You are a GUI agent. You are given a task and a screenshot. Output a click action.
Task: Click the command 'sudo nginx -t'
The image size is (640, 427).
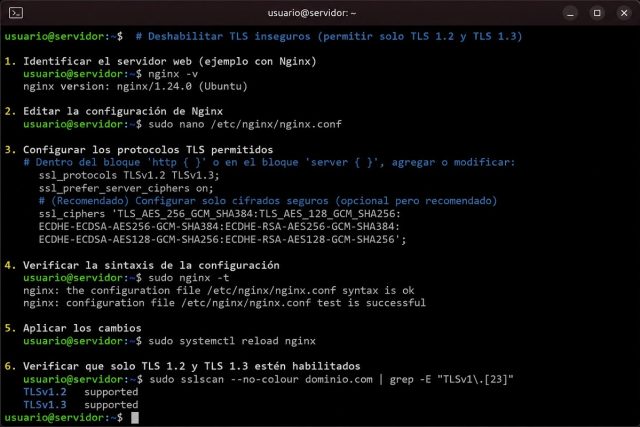coord(189,278)
